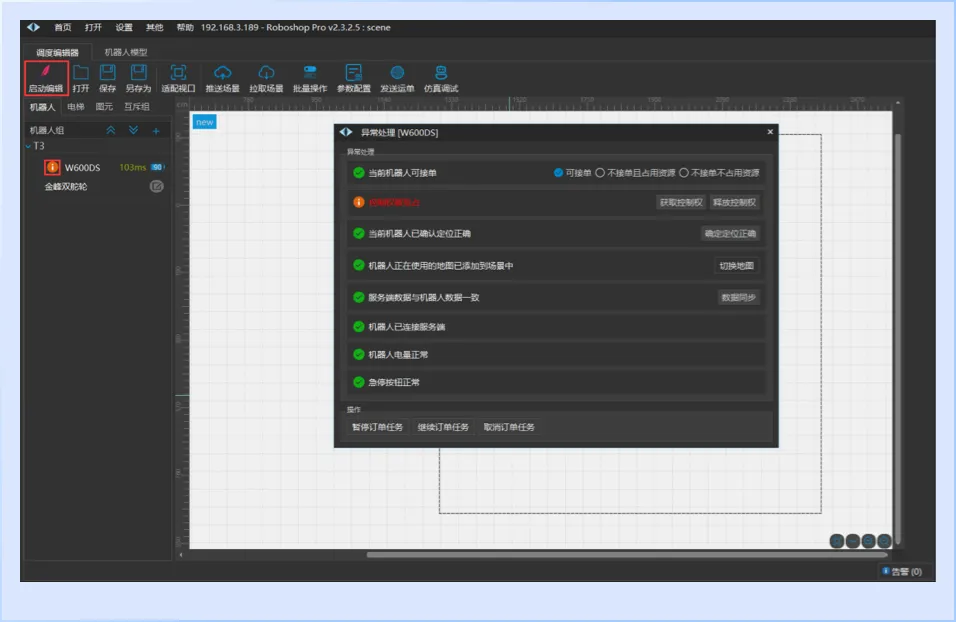Click the green check beside 机器人电量正常
This screenshot has width=956, height=622.
(x=358, y=354)
